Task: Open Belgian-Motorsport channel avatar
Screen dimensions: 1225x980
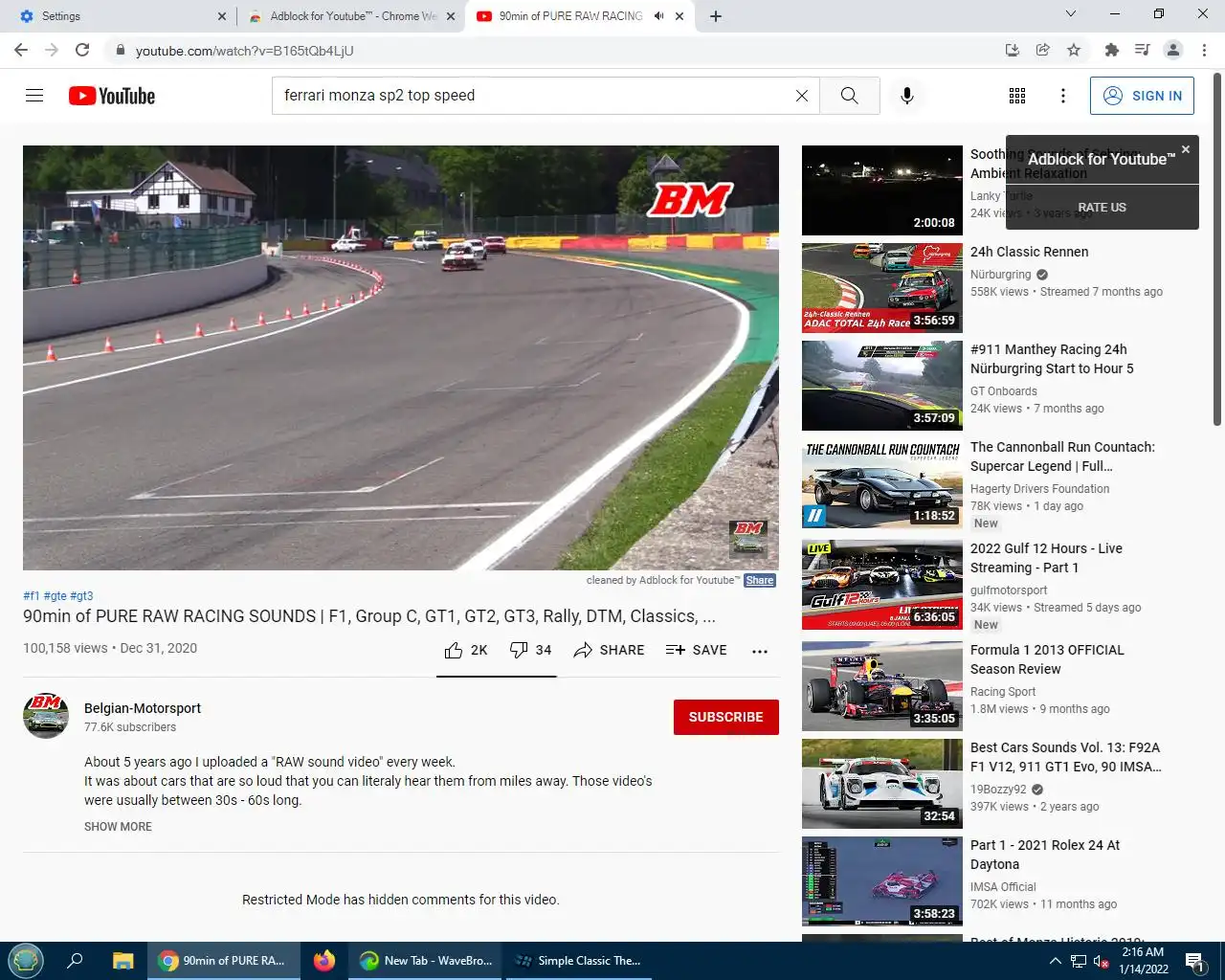Action: pyautogui.click(x=46, y=716)
